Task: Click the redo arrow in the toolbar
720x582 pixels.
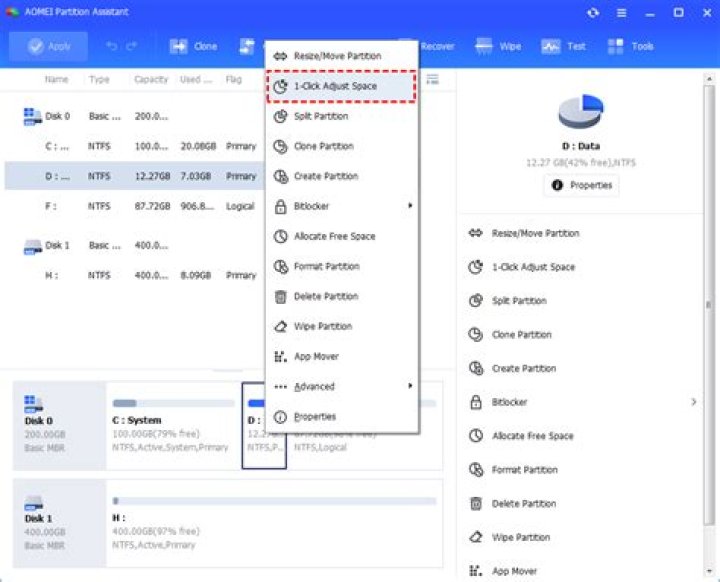Action: coord(133,46)
